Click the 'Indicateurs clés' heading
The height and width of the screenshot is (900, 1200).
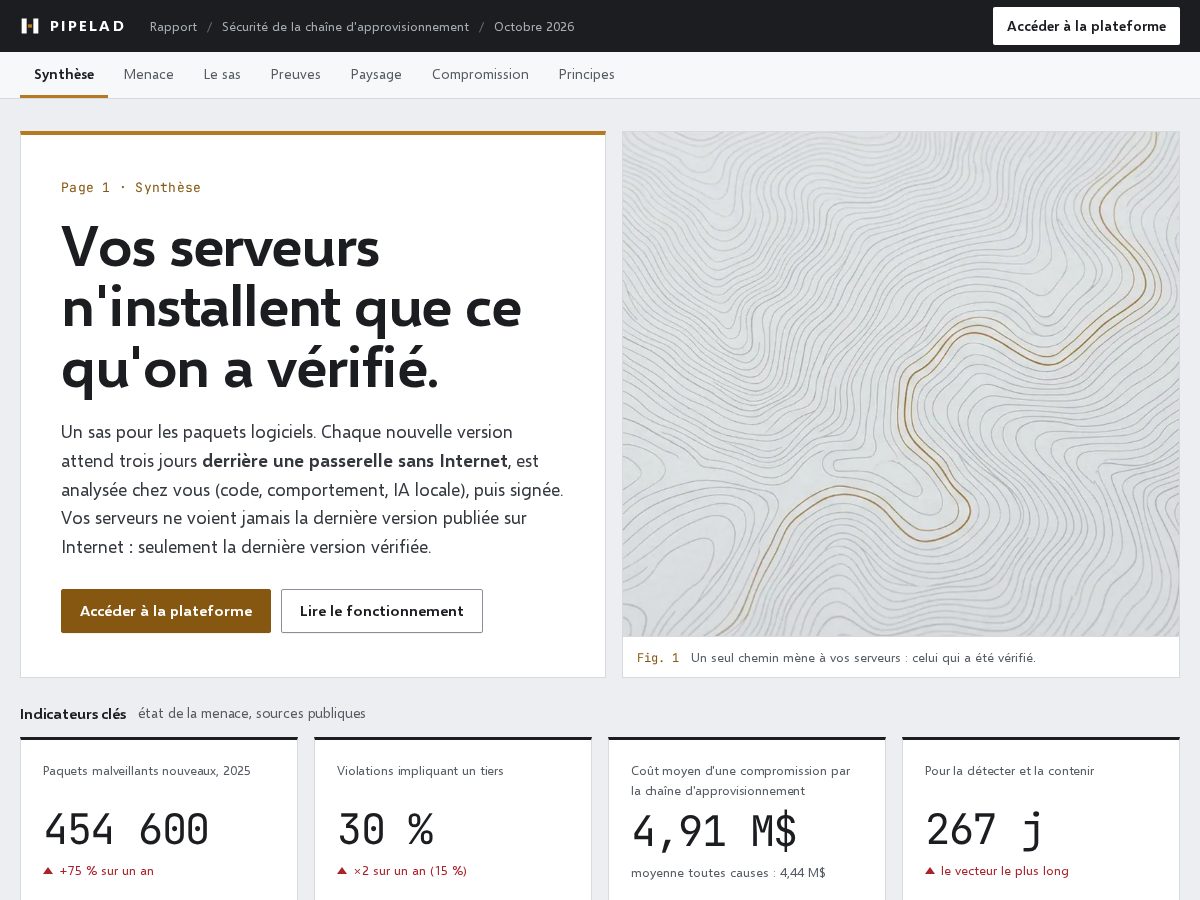coord(73,714)
